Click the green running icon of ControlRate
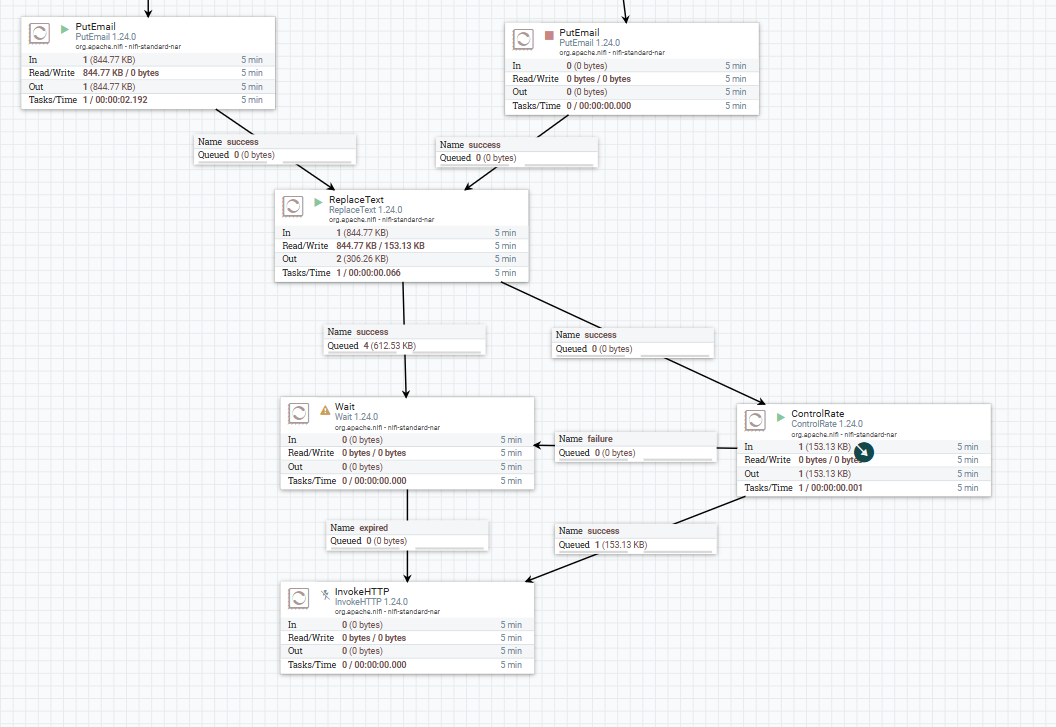1056x727 pixels. [x=781, y=417]
